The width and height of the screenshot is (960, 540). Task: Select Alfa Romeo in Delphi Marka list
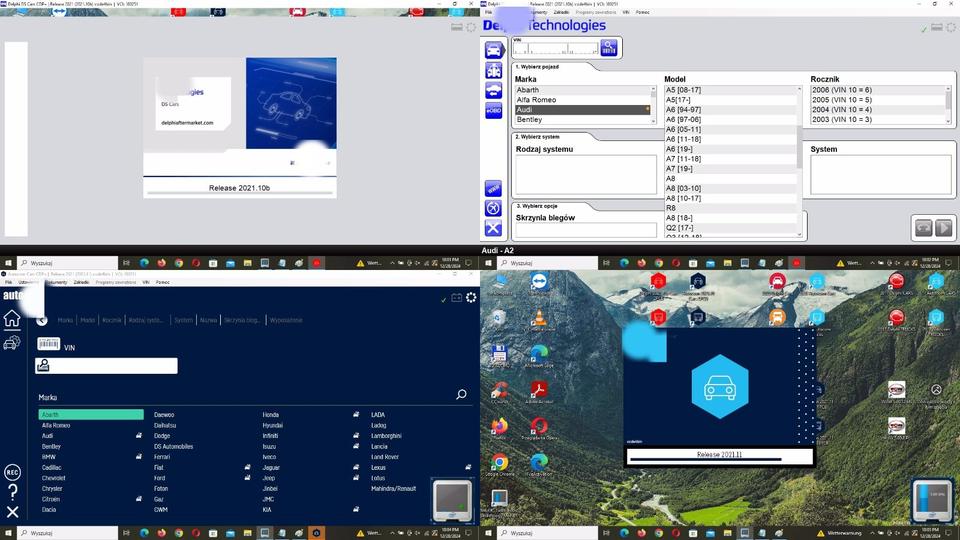coord(582,100)
